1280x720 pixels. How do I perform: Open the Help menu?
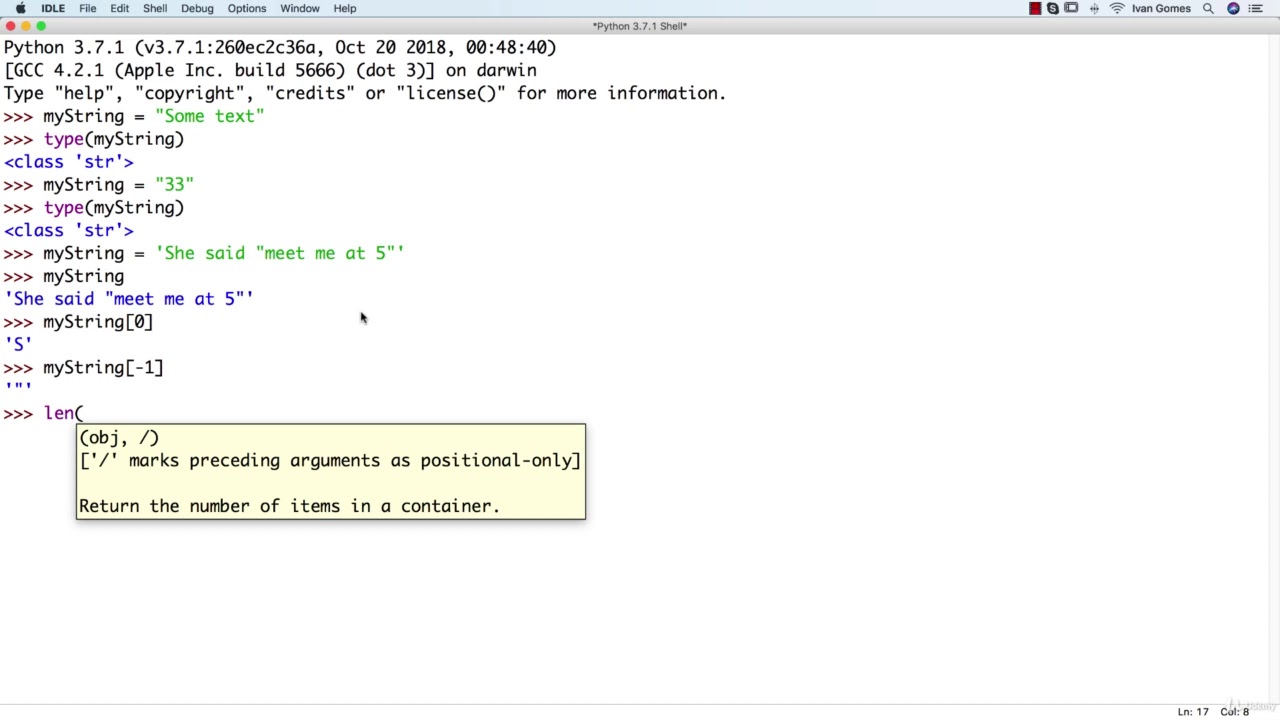[345, 8]
